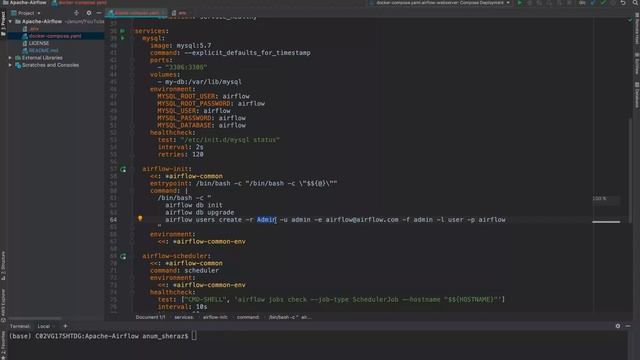
Task: Click the highlighted 'Admin' word on line 64
Action: [x=267, y=220]
